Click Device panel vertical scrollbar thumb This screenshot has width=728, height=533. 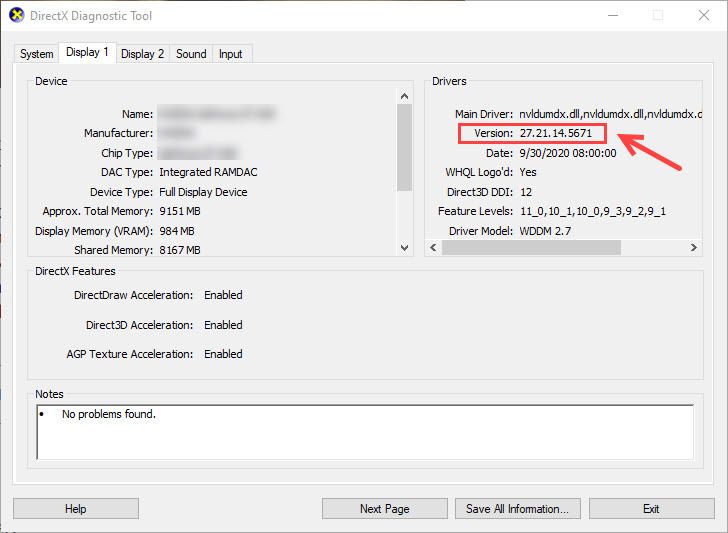[x=404, y=147]
